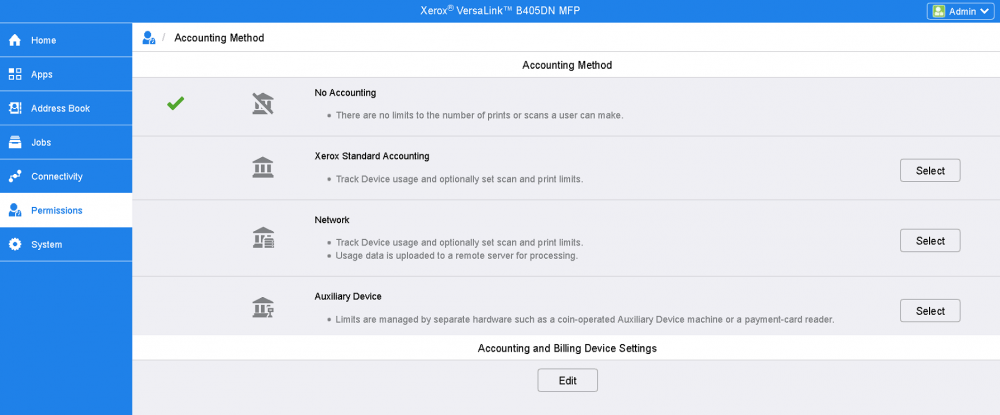Open the Permissions menu item
1000x415 pixels.
[56, 210]
